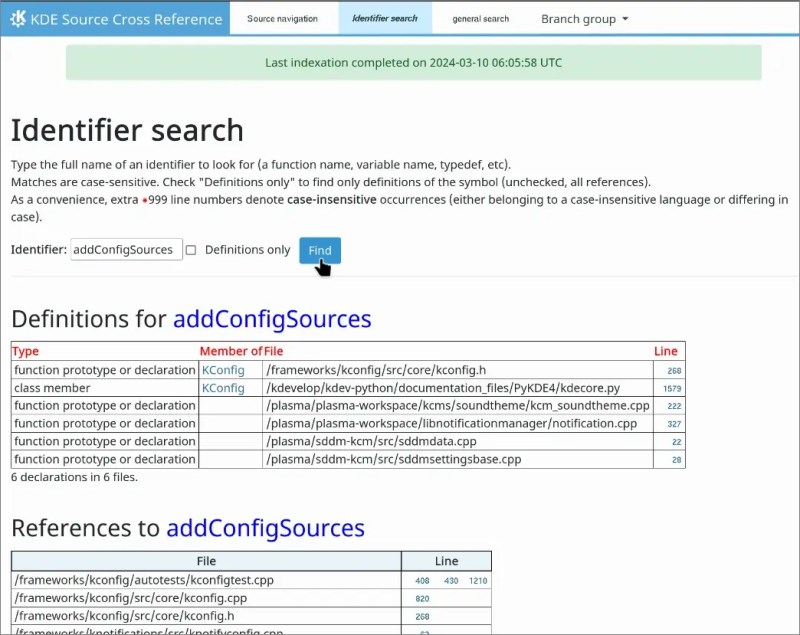This screenshot has width=800, height=635.
Task: Open KDE Source Cross Reference home link
Action: [126, 19]
